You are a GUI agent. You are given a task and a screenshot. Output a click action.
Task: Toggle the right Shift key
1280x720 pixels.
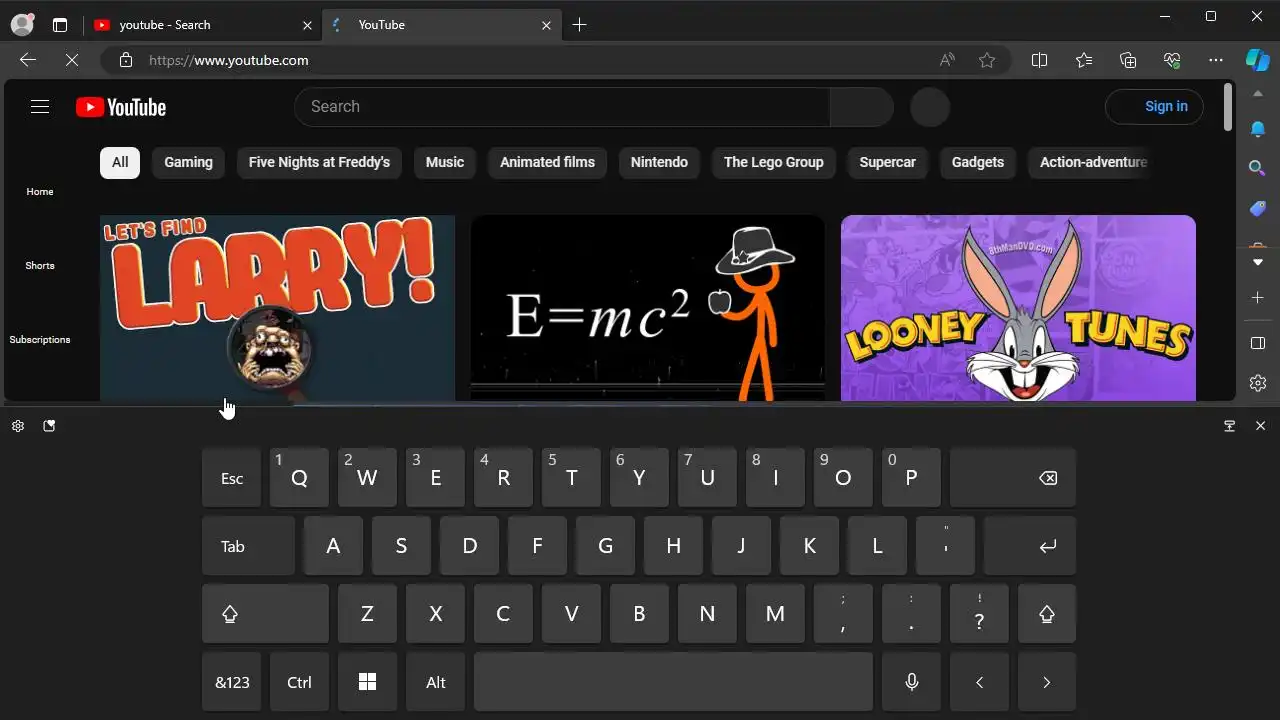coord(1047,614)
